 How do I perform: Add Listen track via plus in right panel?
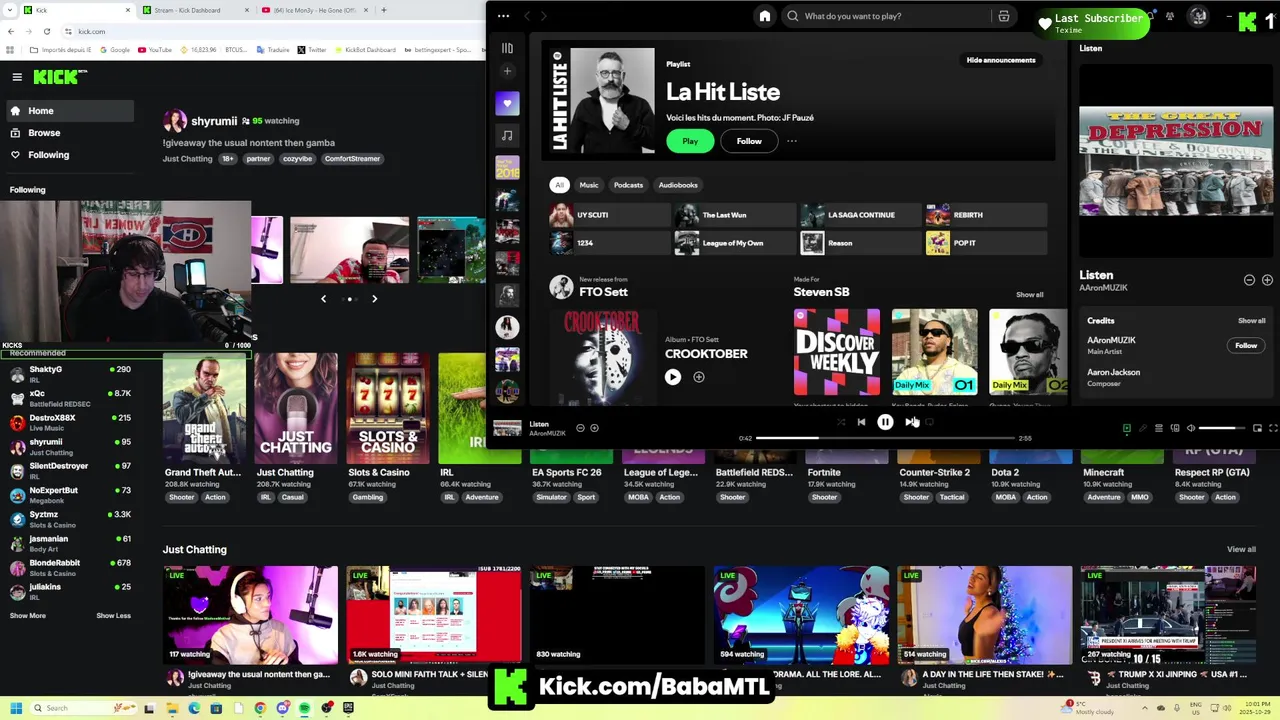pos(1267,280)
